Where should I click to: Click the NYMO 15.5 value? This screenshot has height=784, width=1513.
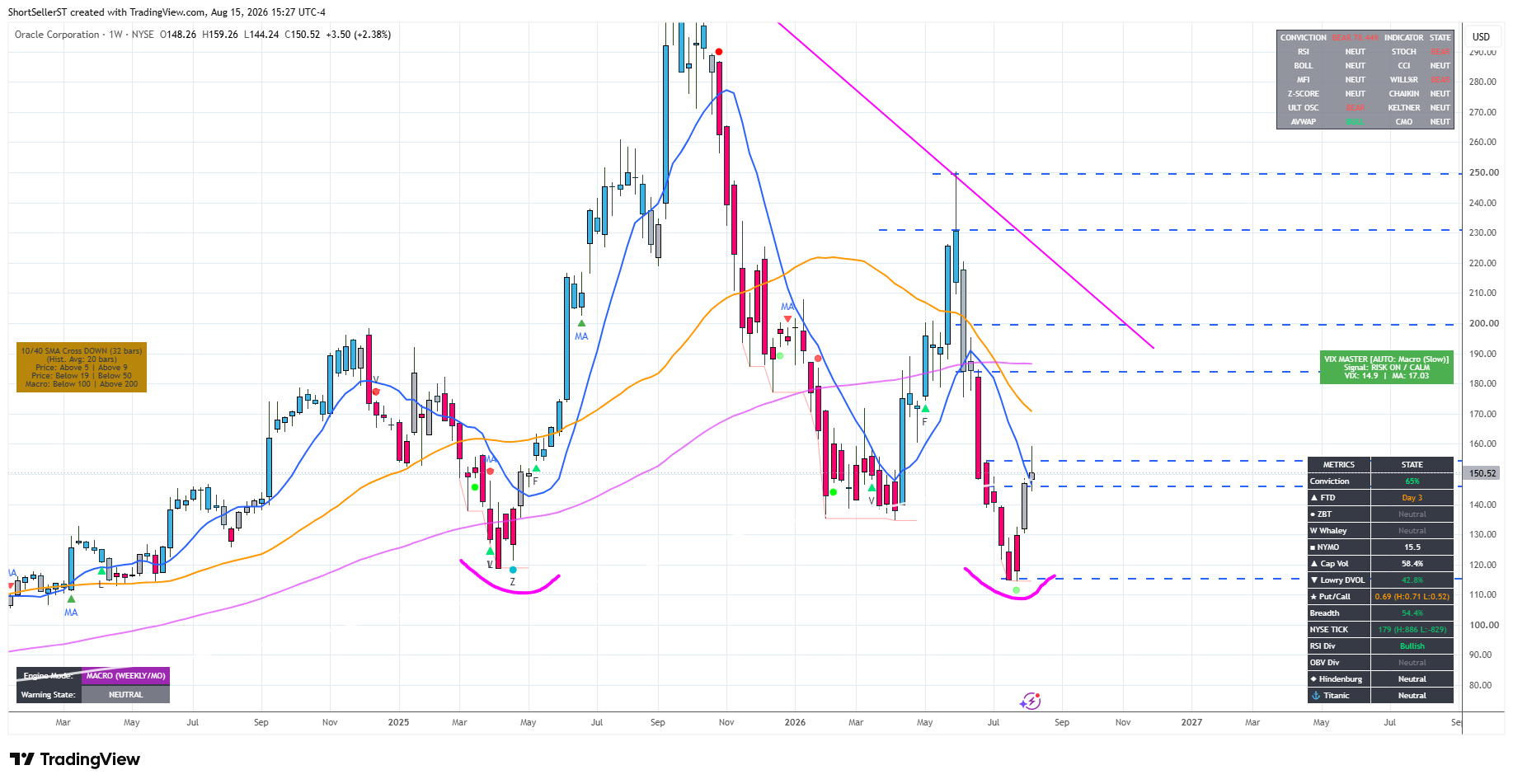pos(1412,547)
